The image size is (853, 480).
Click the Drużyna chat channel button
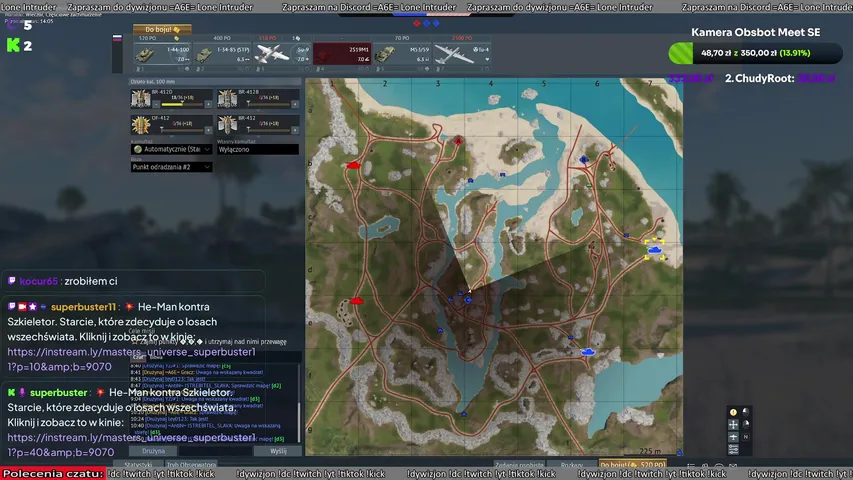click(153, 451)
